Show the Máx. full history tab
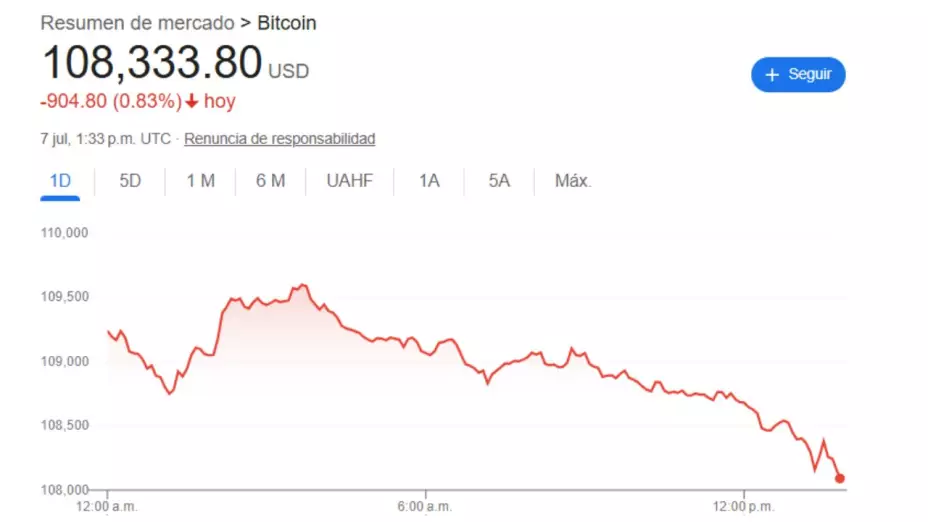 (x=573, y=181)
